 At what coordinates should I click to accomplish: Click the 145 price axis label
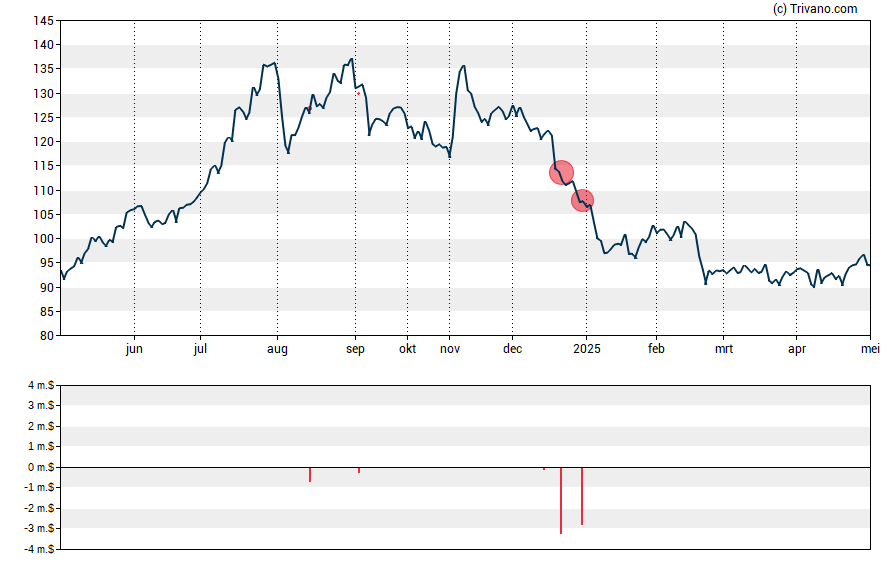coord(44,21)
